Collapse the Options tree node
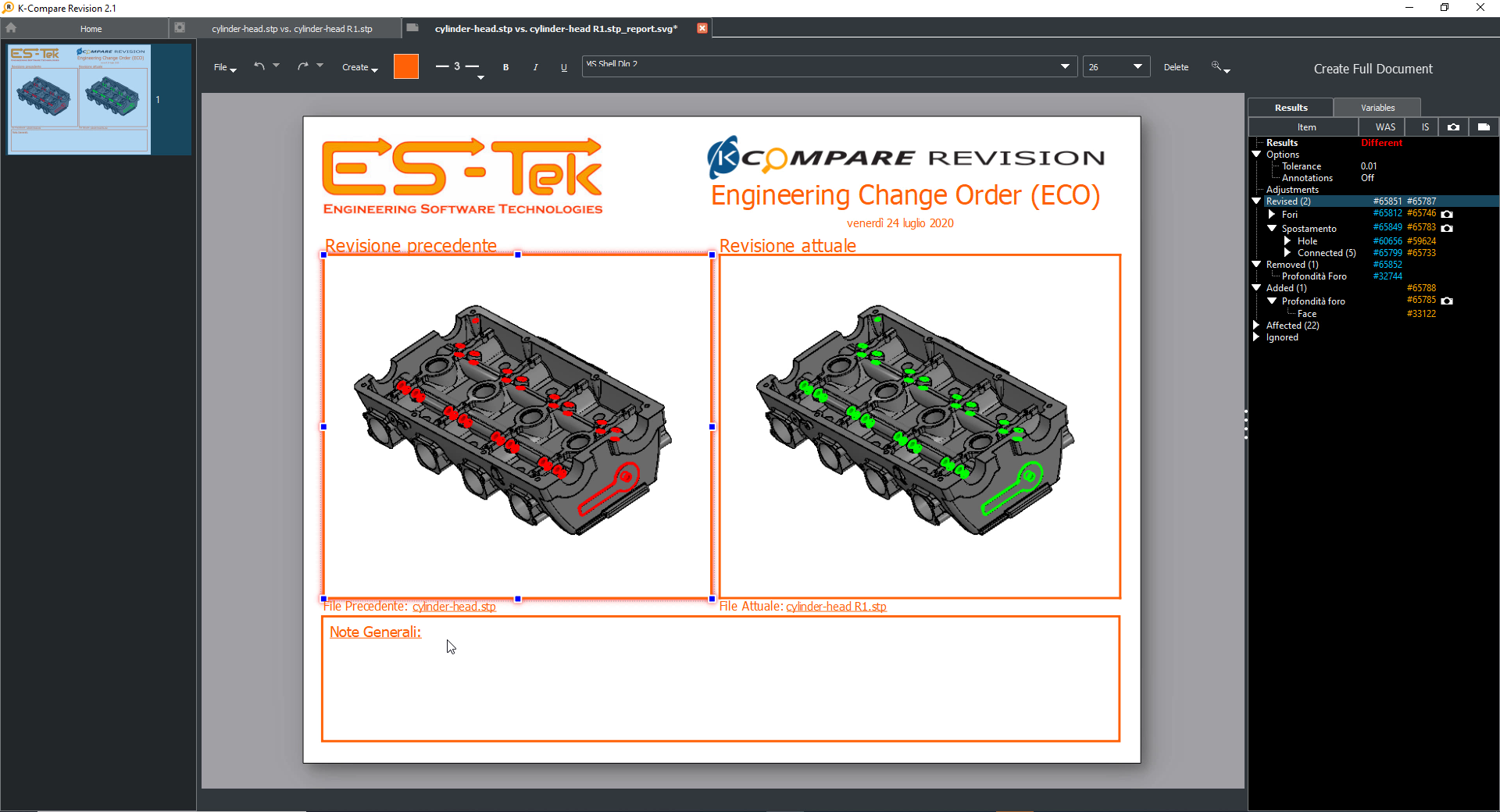The width and height of the screenshot is (1500, 812). pyautogui.click(x=1257, y=155)
